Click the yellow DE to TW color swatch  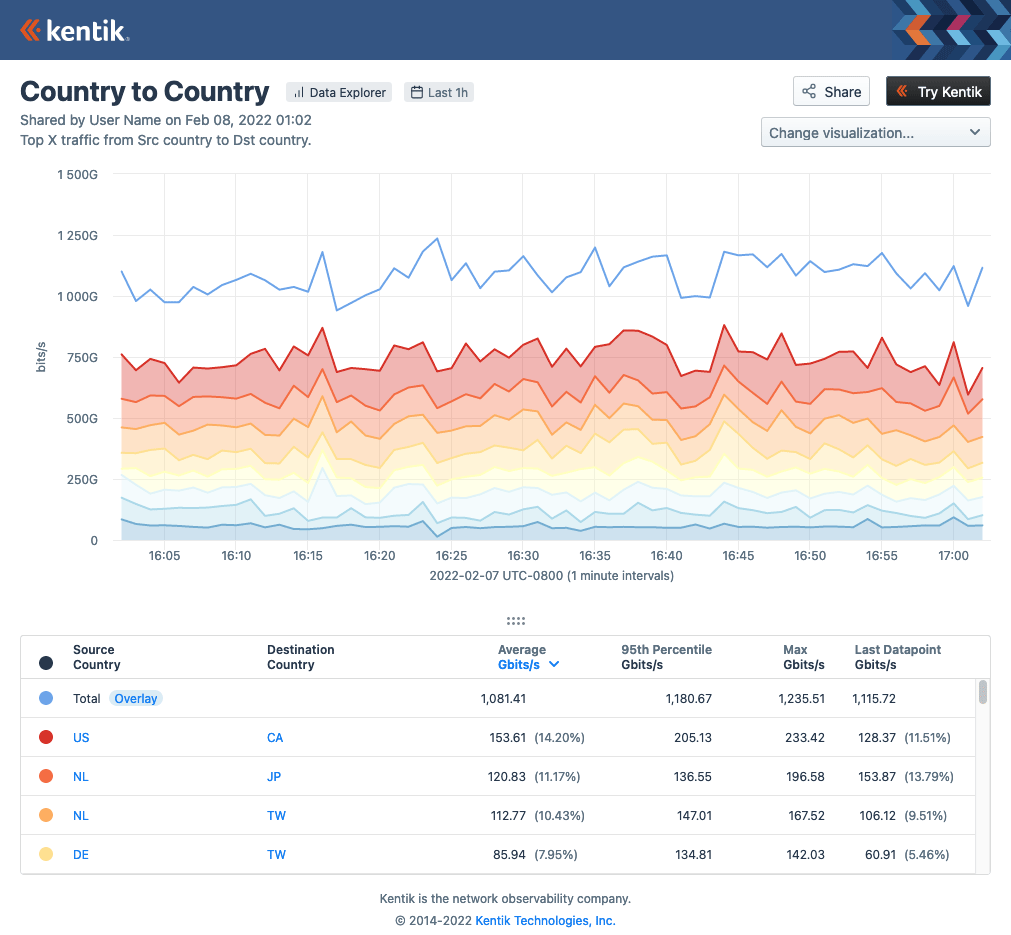44,854
